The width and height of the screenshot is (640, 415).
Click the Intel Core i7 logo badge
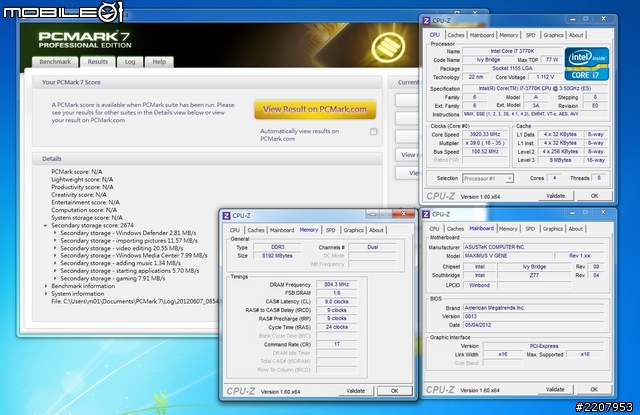tap(587, 64)
